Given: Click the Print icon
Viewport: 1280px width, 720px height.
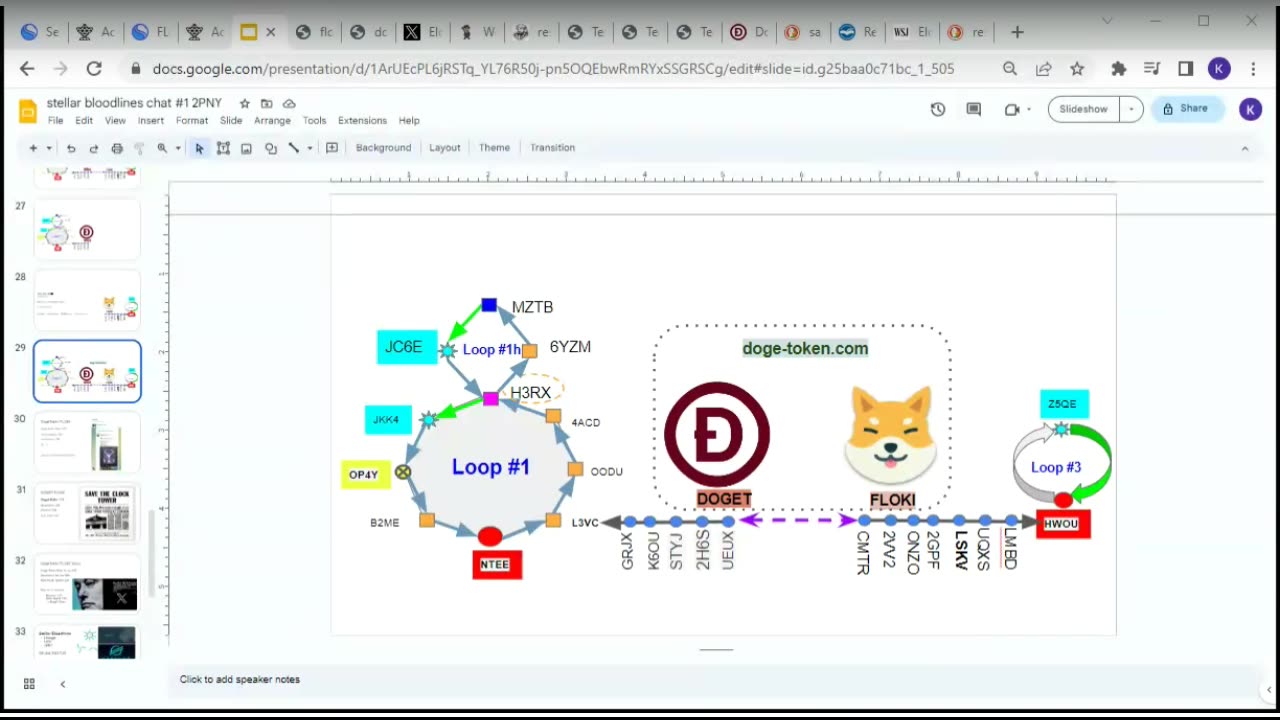Looking at the screenshot, I should click(117, 148).
